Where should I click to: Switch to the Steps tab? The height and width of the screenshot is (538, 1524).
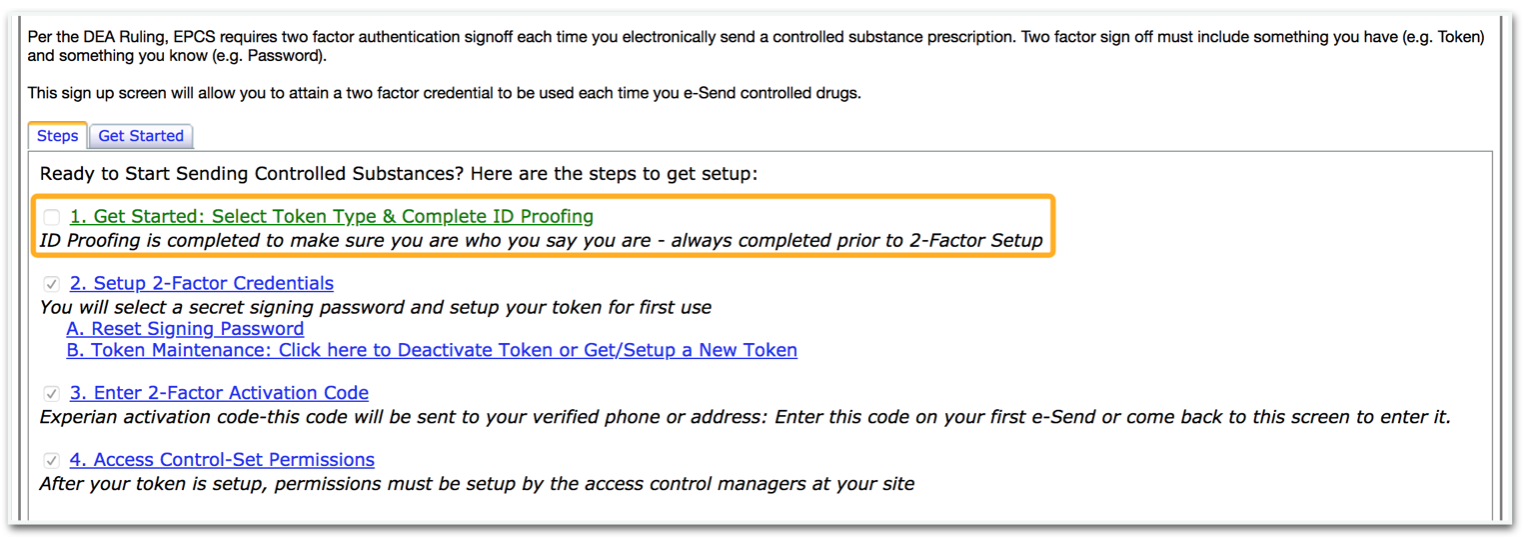pos(57,136)
